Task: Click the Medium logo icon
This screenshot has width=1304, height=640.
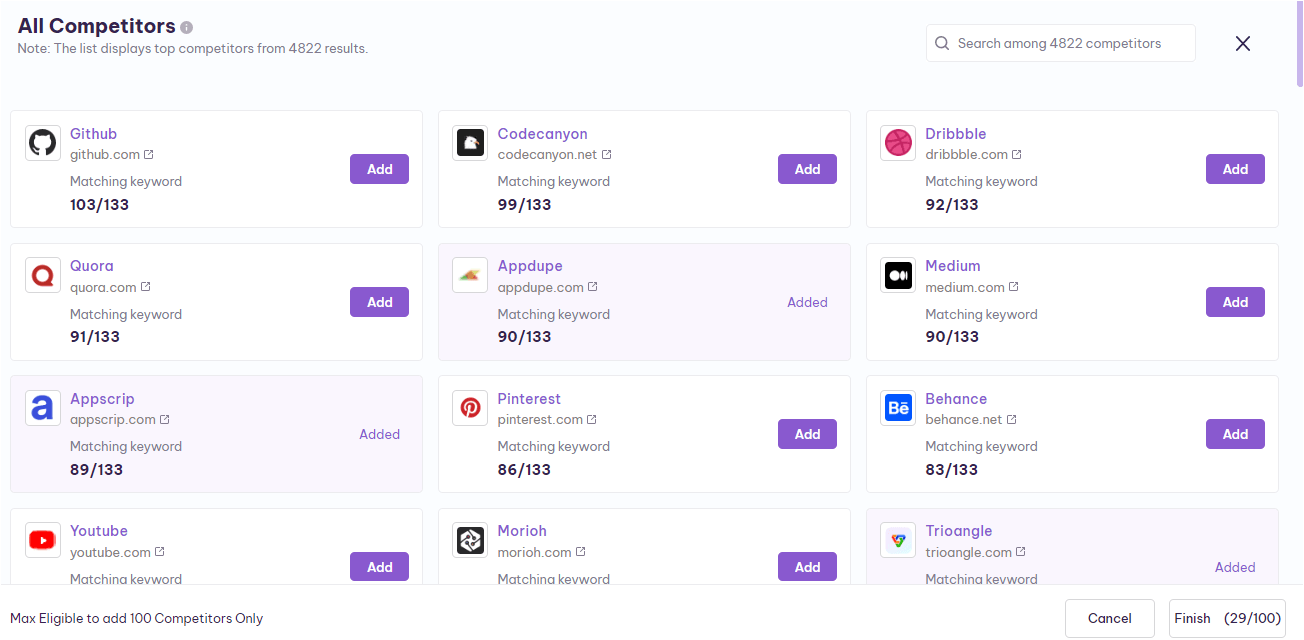Action: 898,275
